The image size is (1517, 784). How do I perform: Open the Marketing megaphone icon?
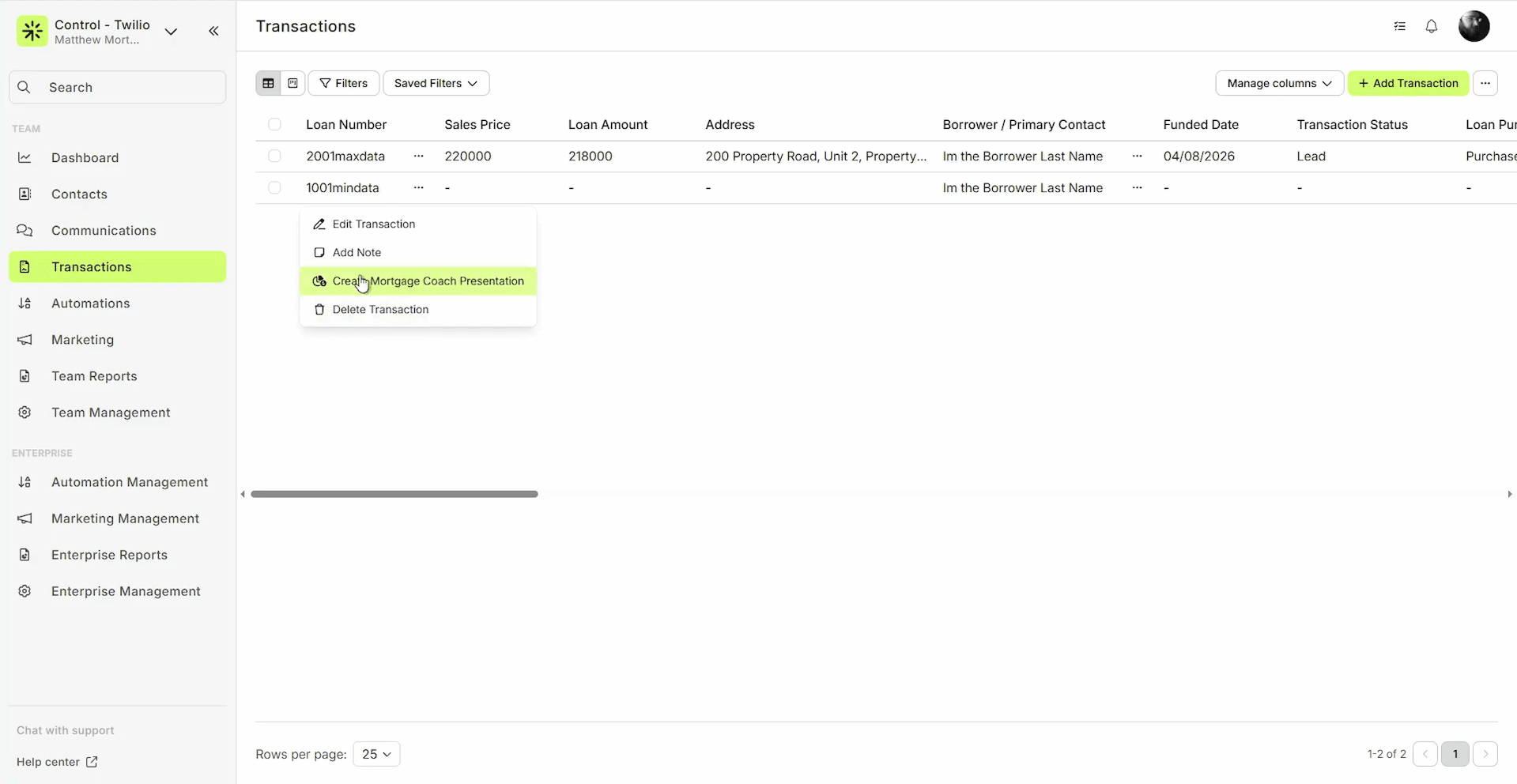[25, 339]
